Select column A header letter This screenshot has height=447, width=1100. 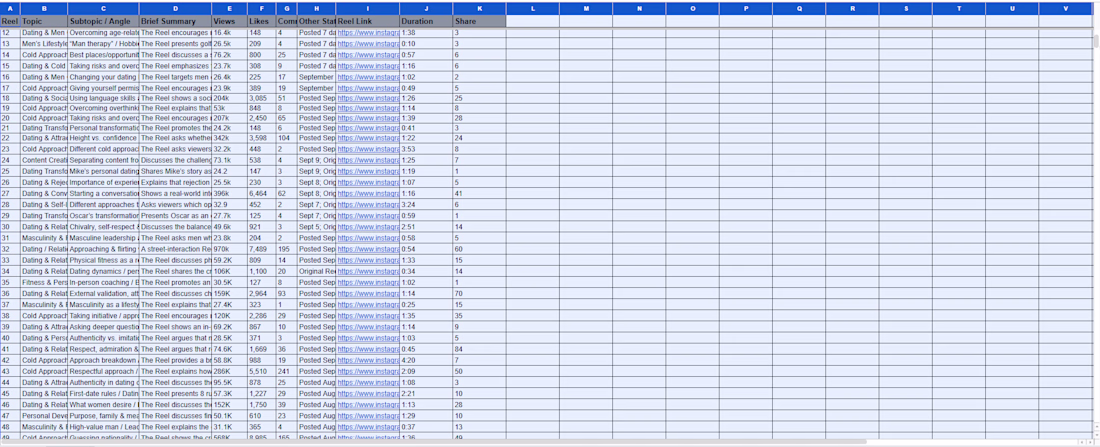10,8
